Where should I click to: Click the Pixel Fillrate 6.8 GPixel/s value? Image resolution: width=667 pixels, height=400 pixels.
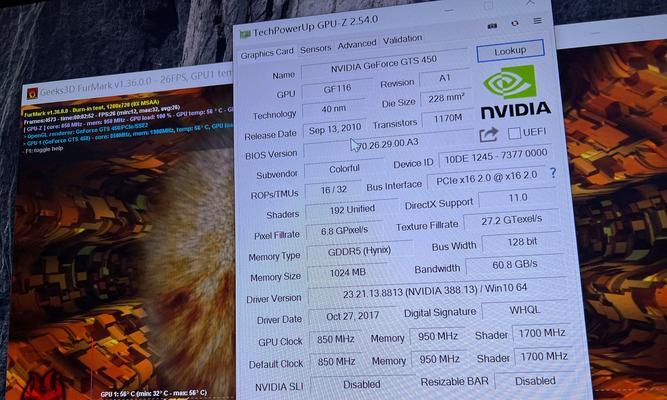point(344,231)
